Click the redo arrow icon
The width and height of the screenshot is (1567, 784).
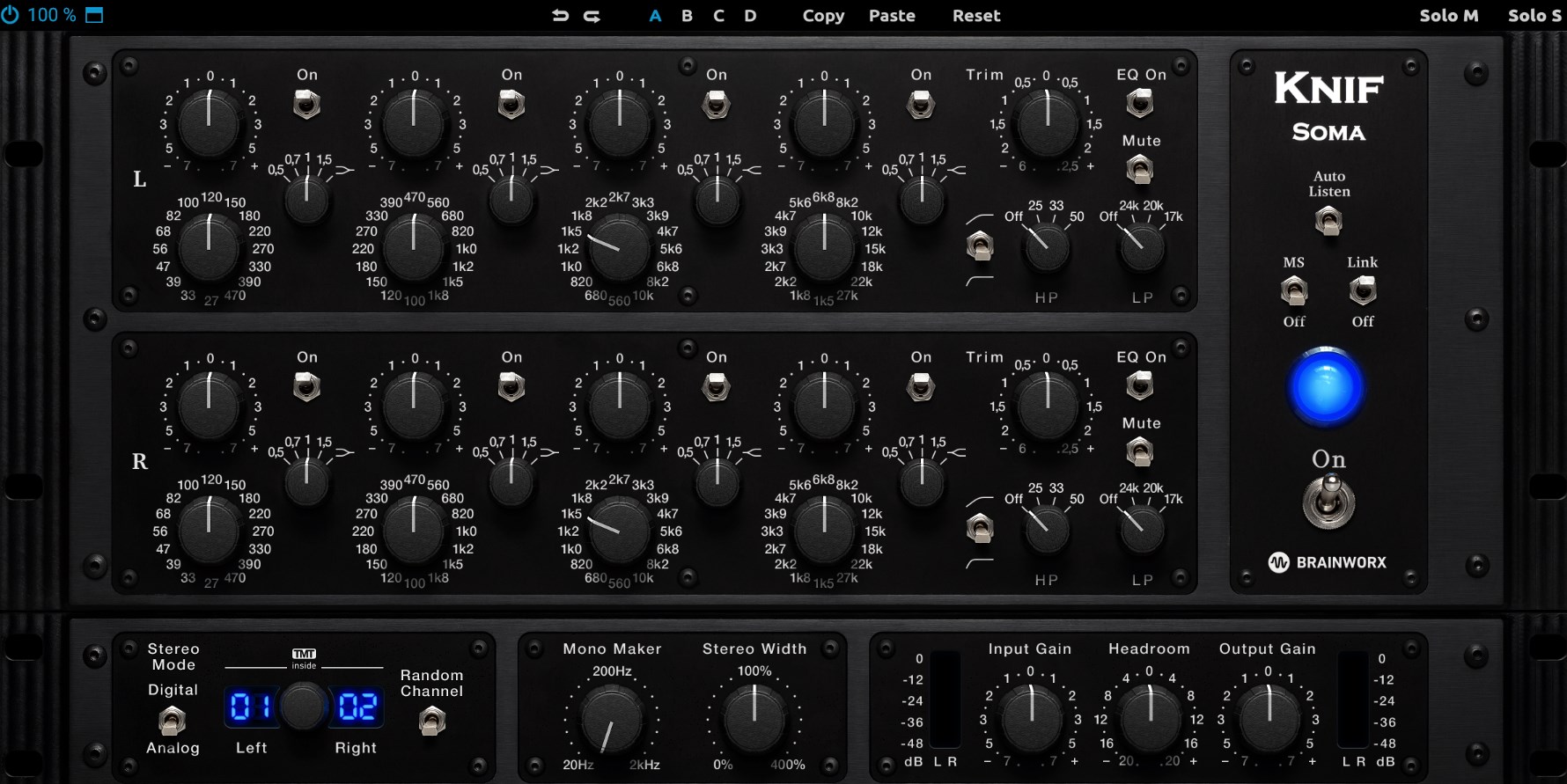tap(592, 16)
